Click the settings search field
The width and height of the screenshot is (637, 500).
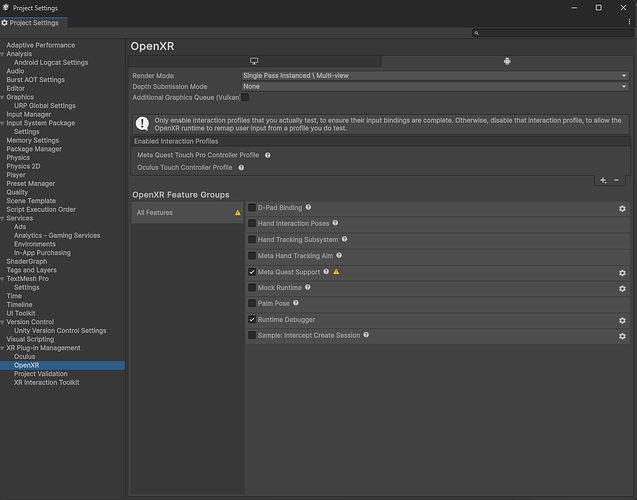tap(553, 33)
